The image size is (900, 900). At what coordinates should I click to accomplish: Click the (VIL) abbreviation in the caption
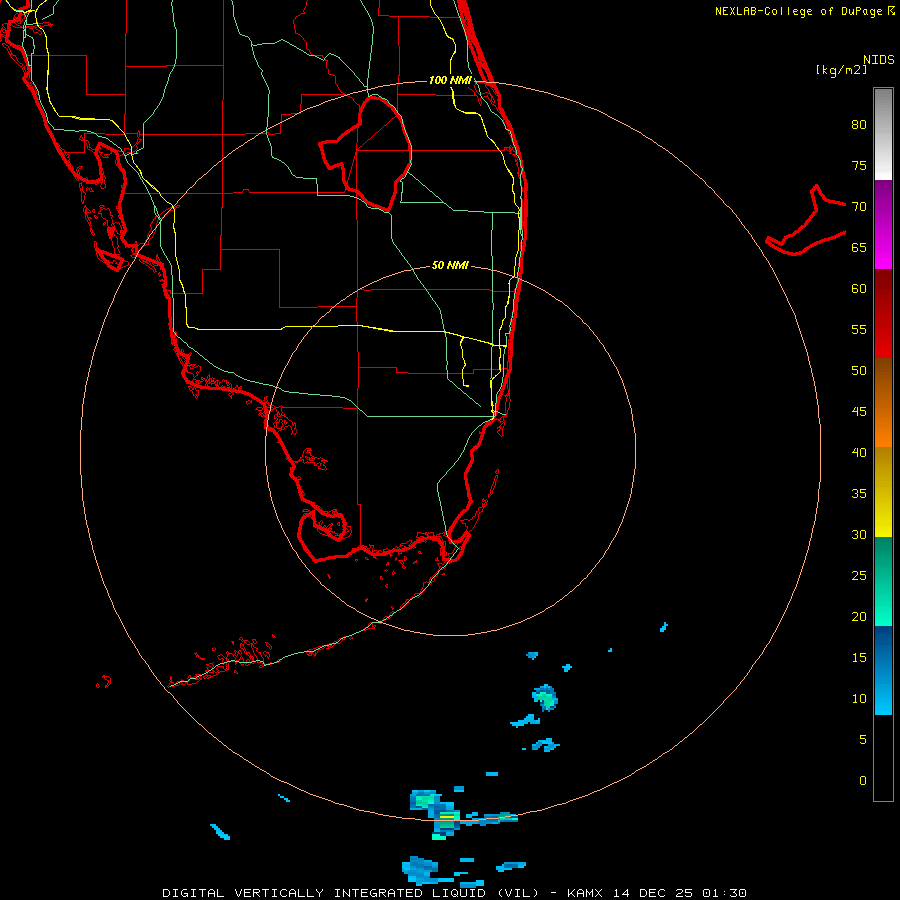click(518, 893)
